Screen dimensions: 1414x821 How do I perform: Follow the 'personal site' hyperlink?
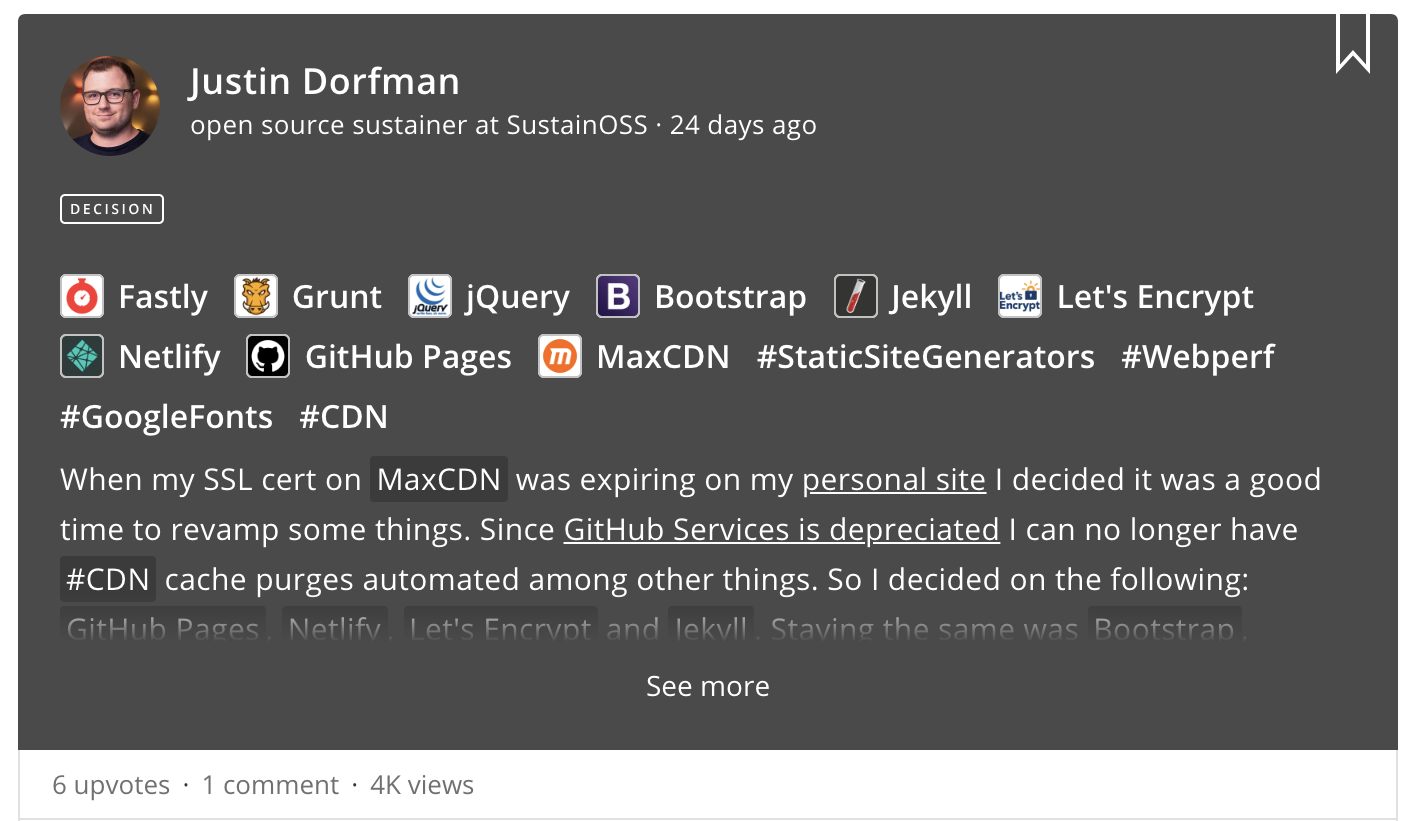(x=894, y=480)
